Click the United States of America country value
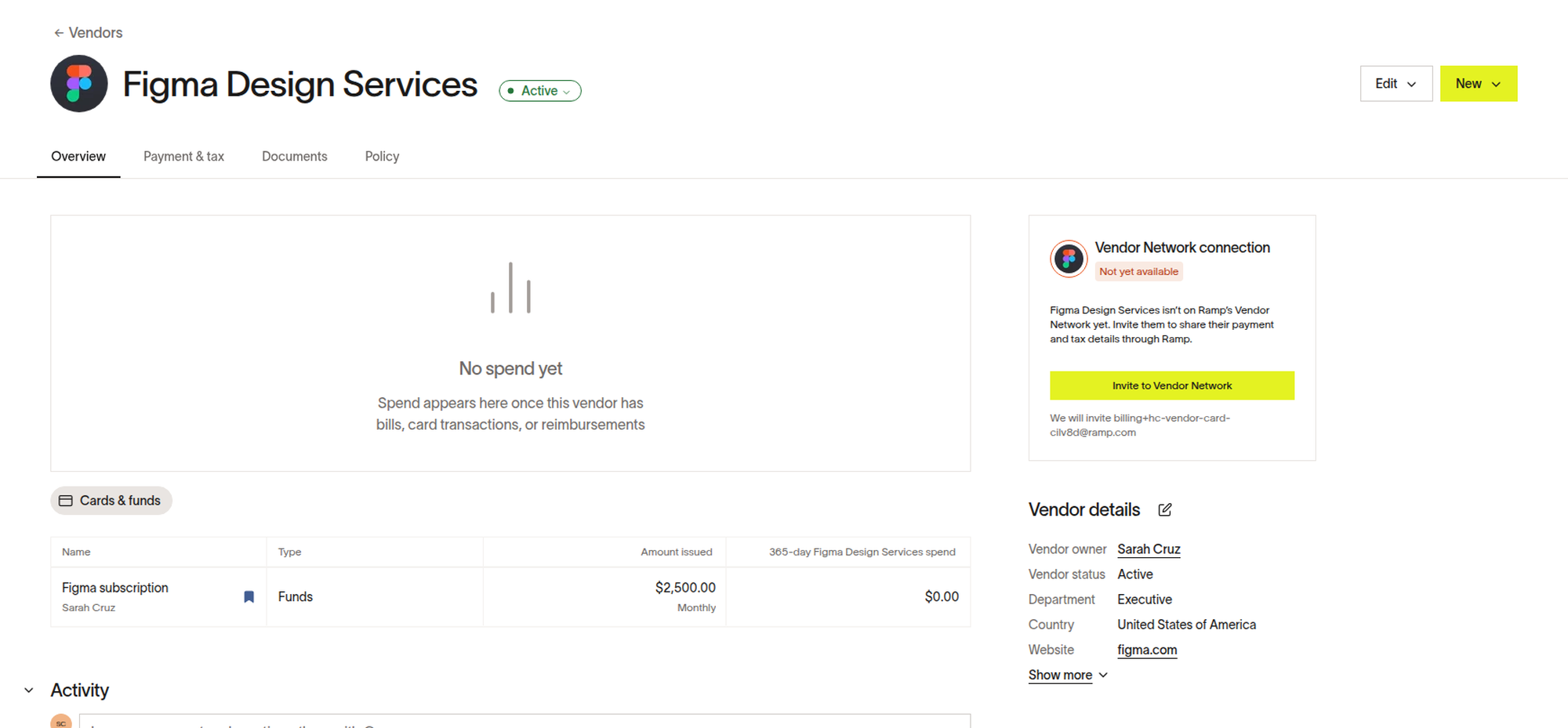The width and height of the screenshot is (1568, 728). (1186, 625)
